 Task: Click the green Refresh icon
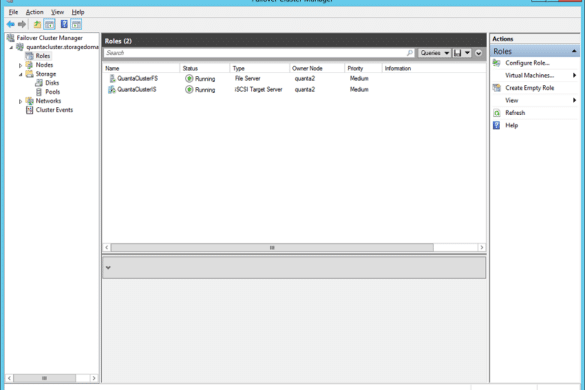[497, 113]
